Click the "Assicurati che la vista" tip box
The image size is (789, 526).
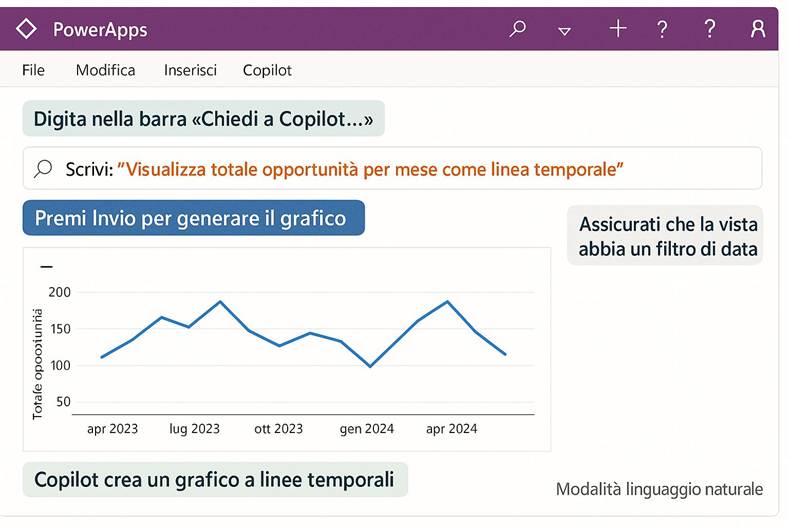667,236
